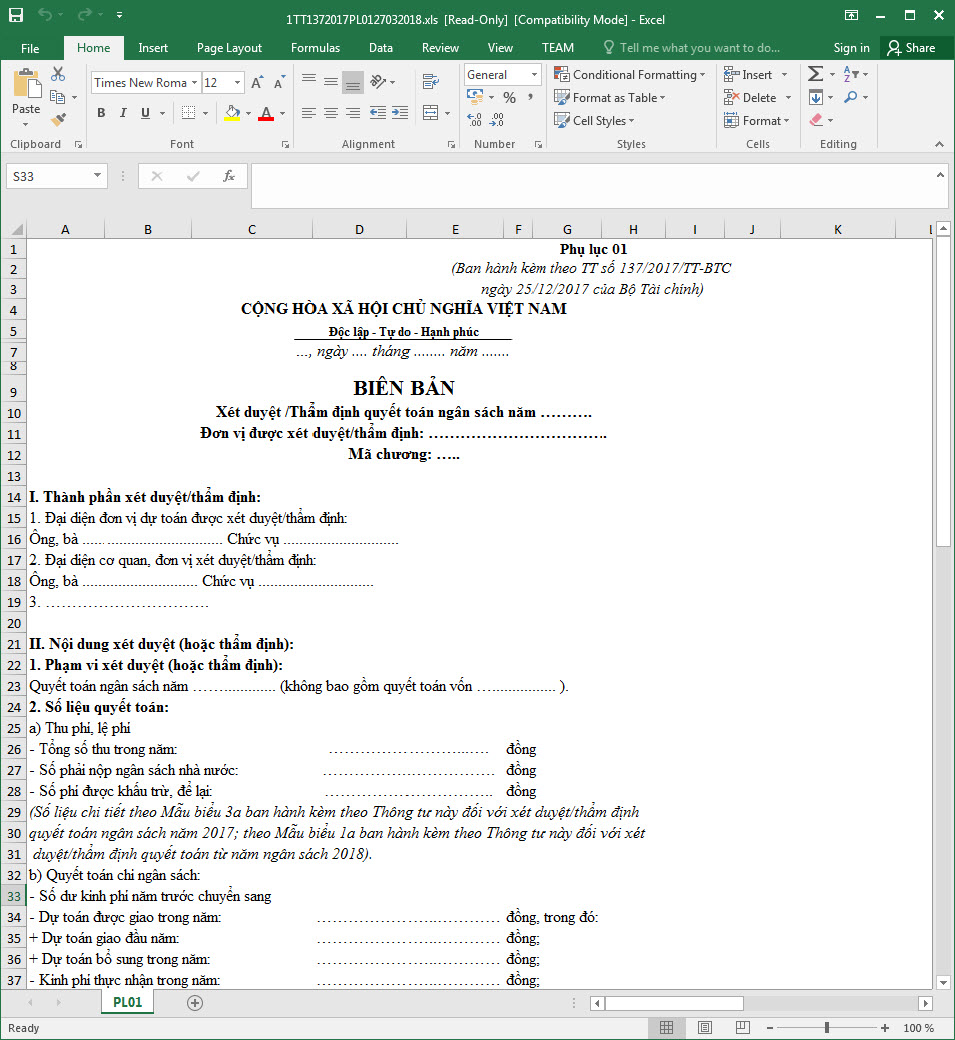Screen dimensions: 955x1040
Task: Click Merge & Center icon
Action: point(431,113)
